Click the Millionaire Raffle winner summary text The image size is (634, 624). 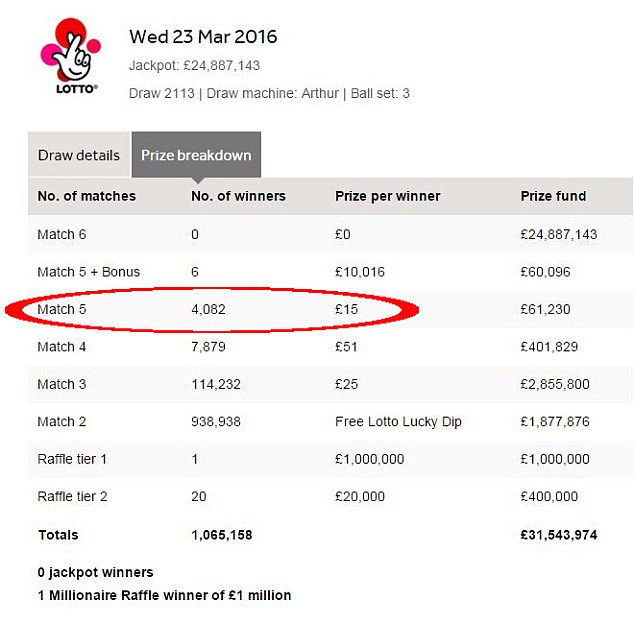tap(165, 595)
